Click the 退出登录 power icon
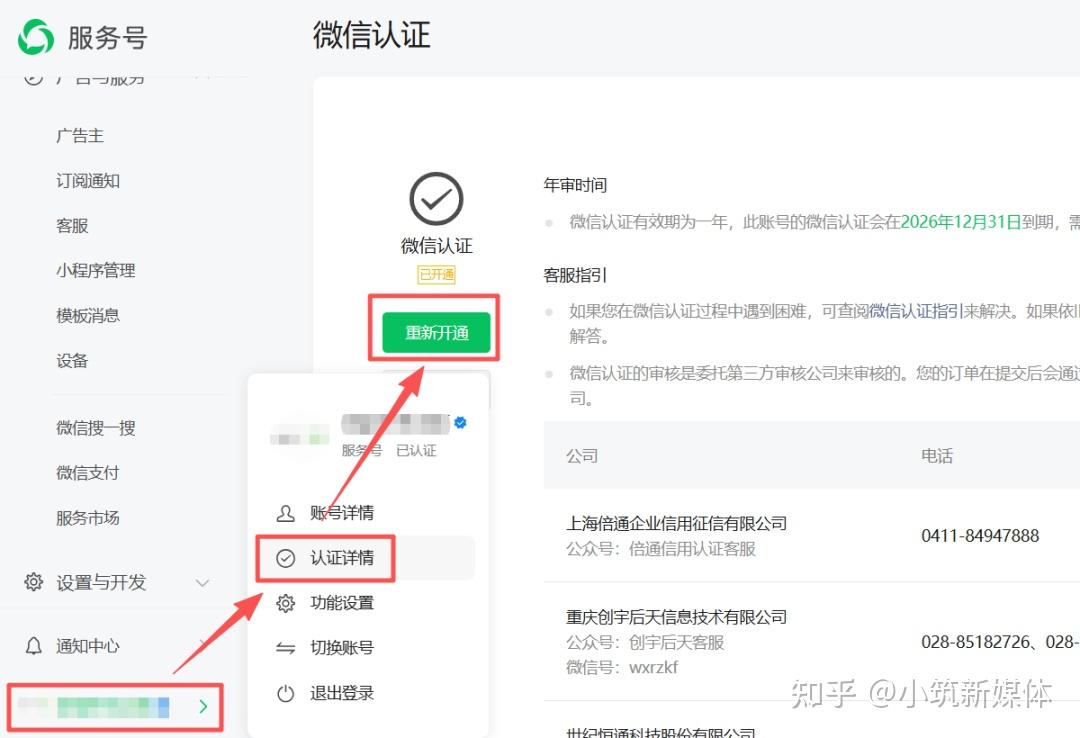1080x738 pixels. (x=285, y=693)
